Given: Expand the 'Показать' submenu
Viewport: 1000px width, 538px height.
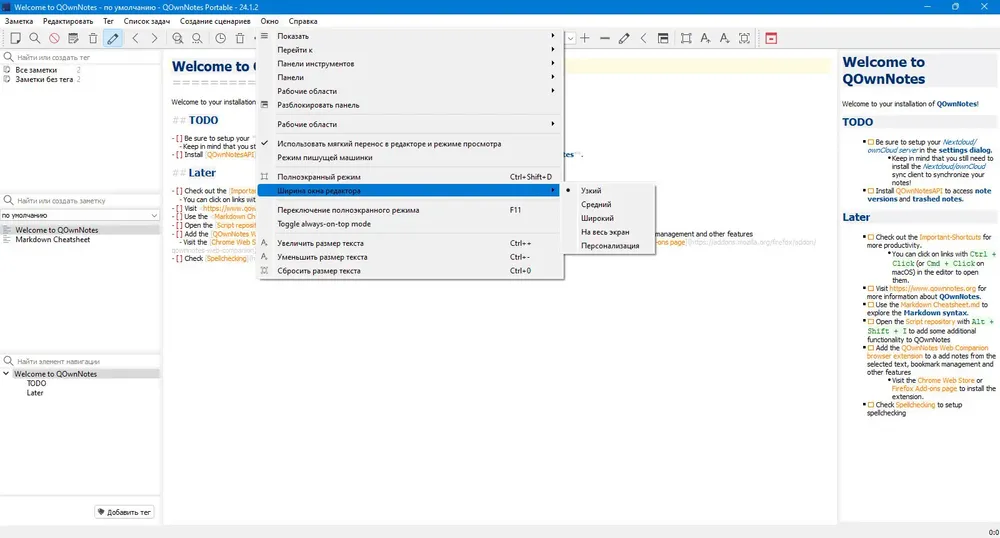Looking at the screenshot, I should point(408,36).
